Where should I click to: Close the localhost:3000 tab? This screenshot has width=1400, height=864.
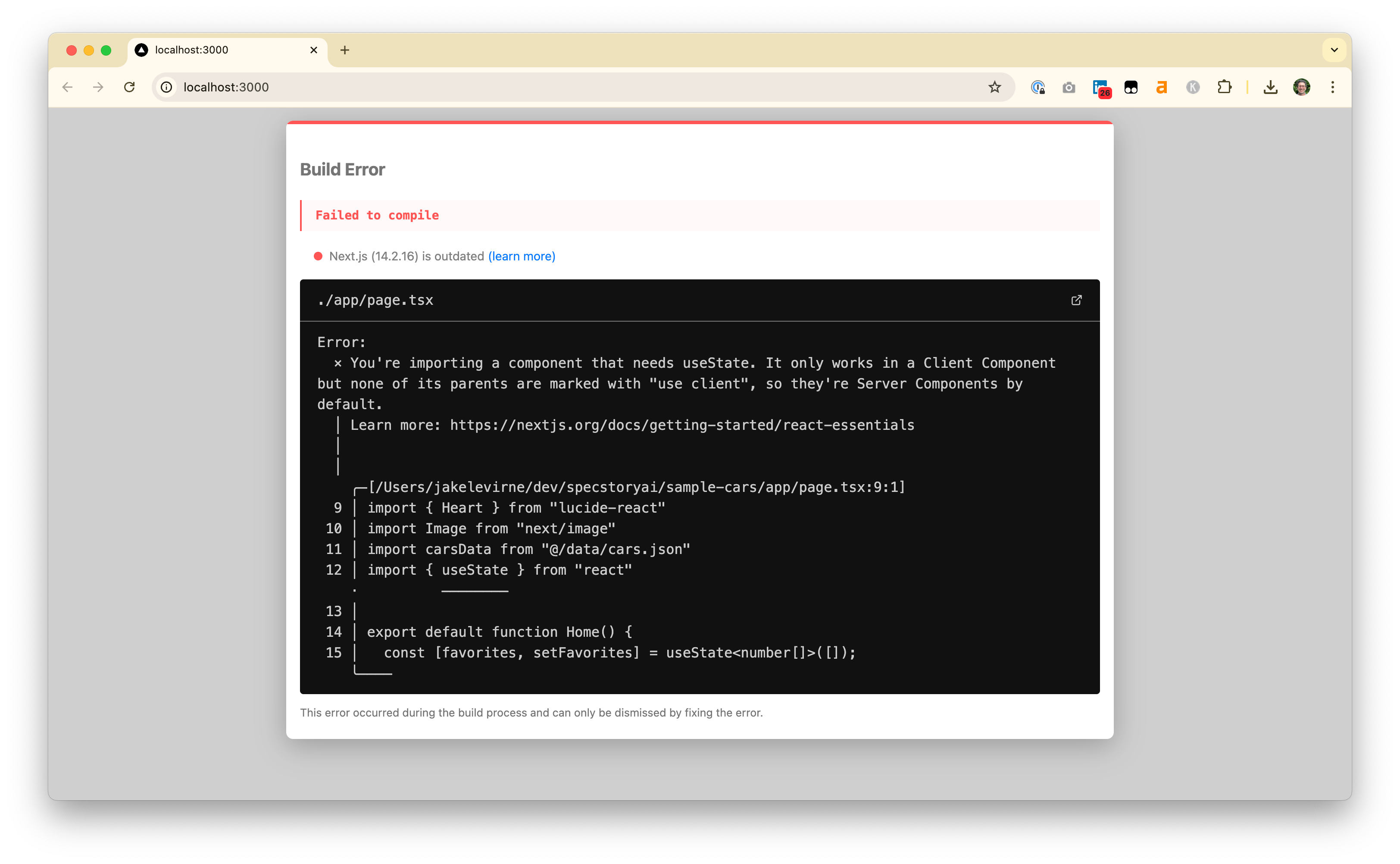(314, 50)
